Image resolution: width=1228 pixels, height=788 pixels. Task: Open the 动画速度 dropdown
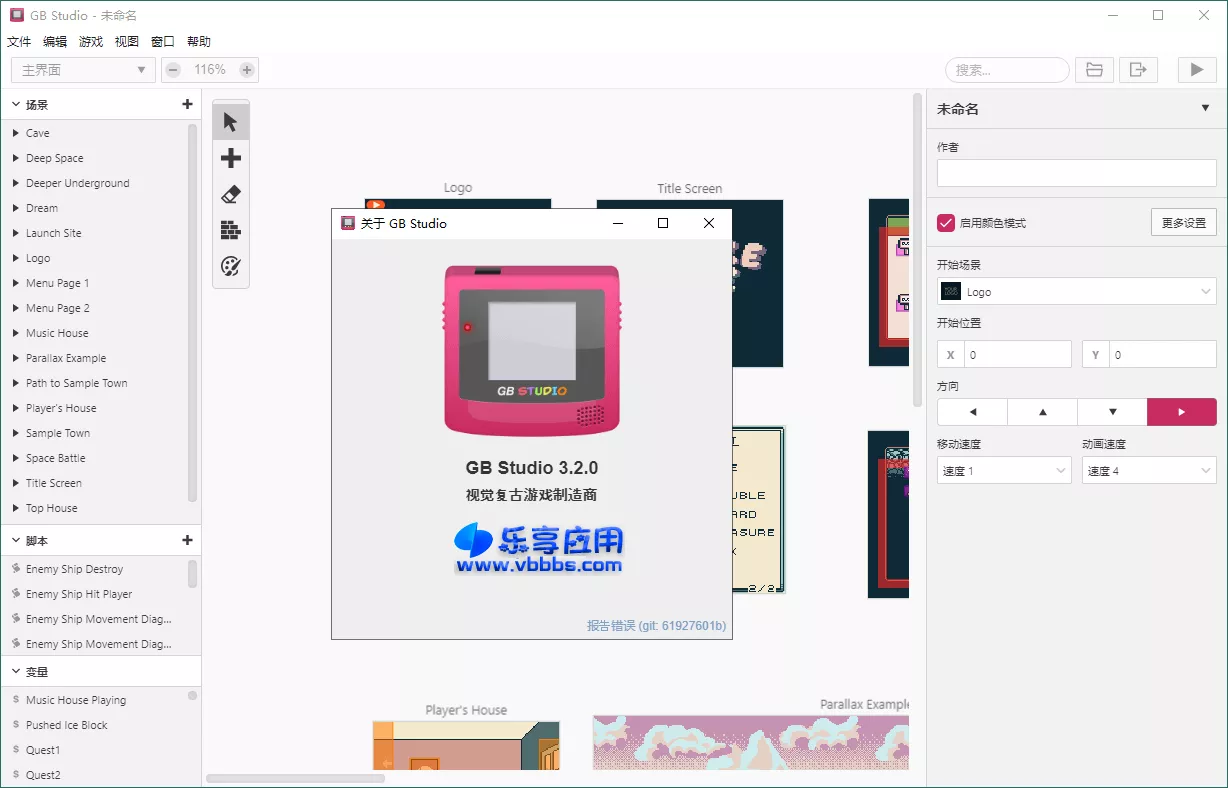click(x=1149, y=470)
